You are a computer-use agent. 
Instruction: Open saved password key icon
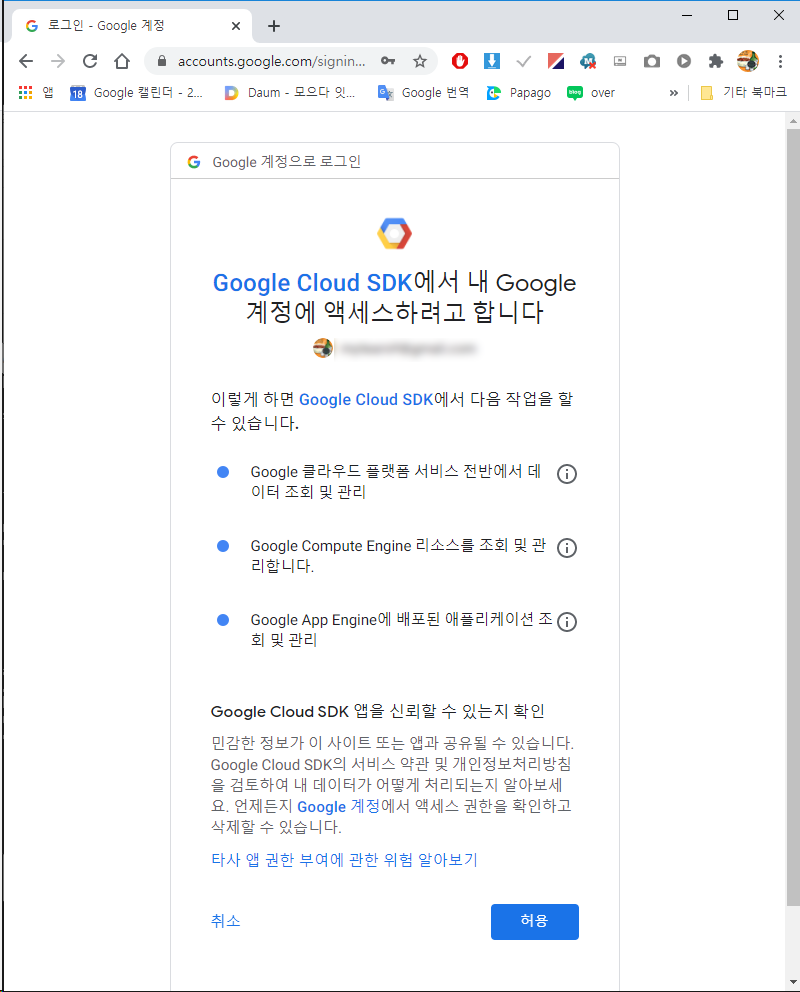click(388, 61)
